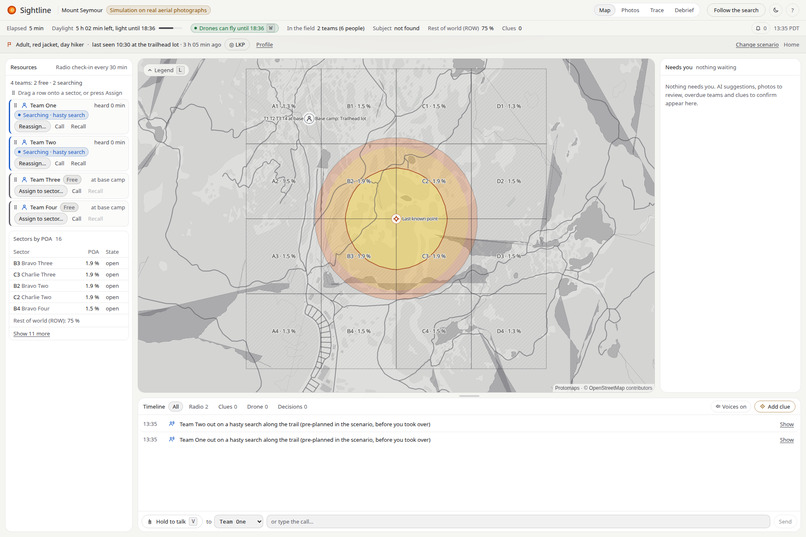Open Assign to sector for Team Three
Image resolution: width=806 pixels, height=537 pixels.
[41, 191]
